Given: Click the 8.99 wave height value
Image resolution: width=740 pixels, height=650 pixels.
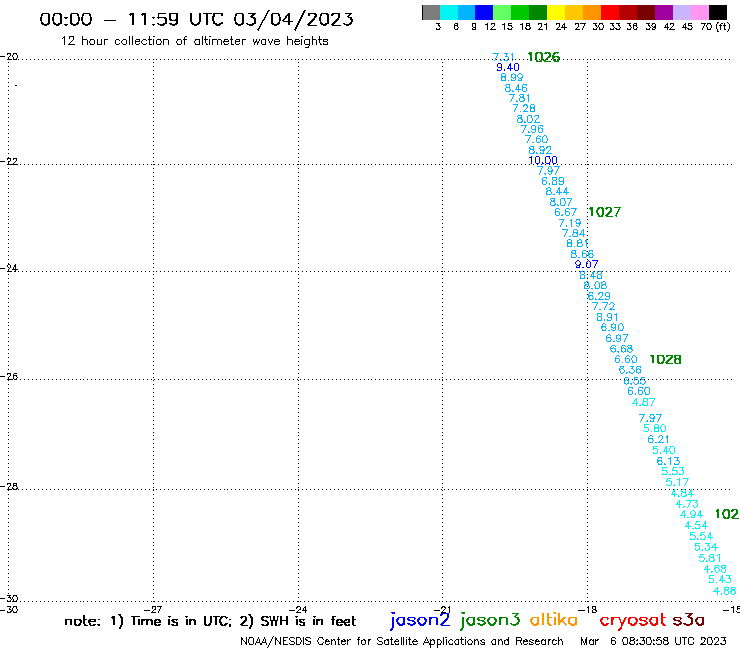Looking at the screenshot, I should click(512, 77).
